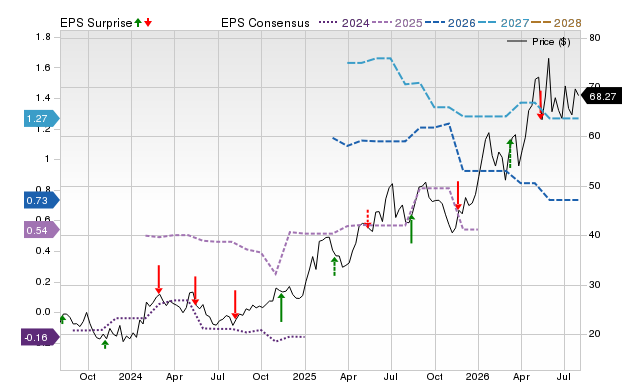Click the red down arrow in EPS Surprise legend
The width and height of the screenshot is (640, 382).
148,23
